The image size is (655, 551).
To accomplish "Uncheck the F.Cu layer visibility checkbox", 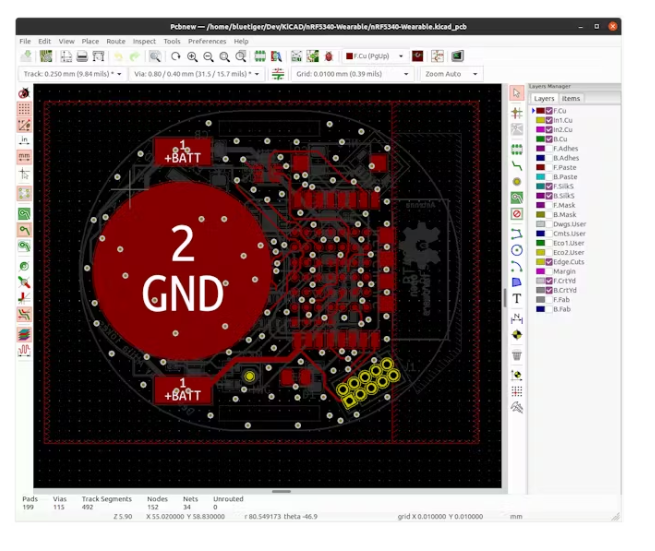I will pyautogui.click(x=549, y=111).
